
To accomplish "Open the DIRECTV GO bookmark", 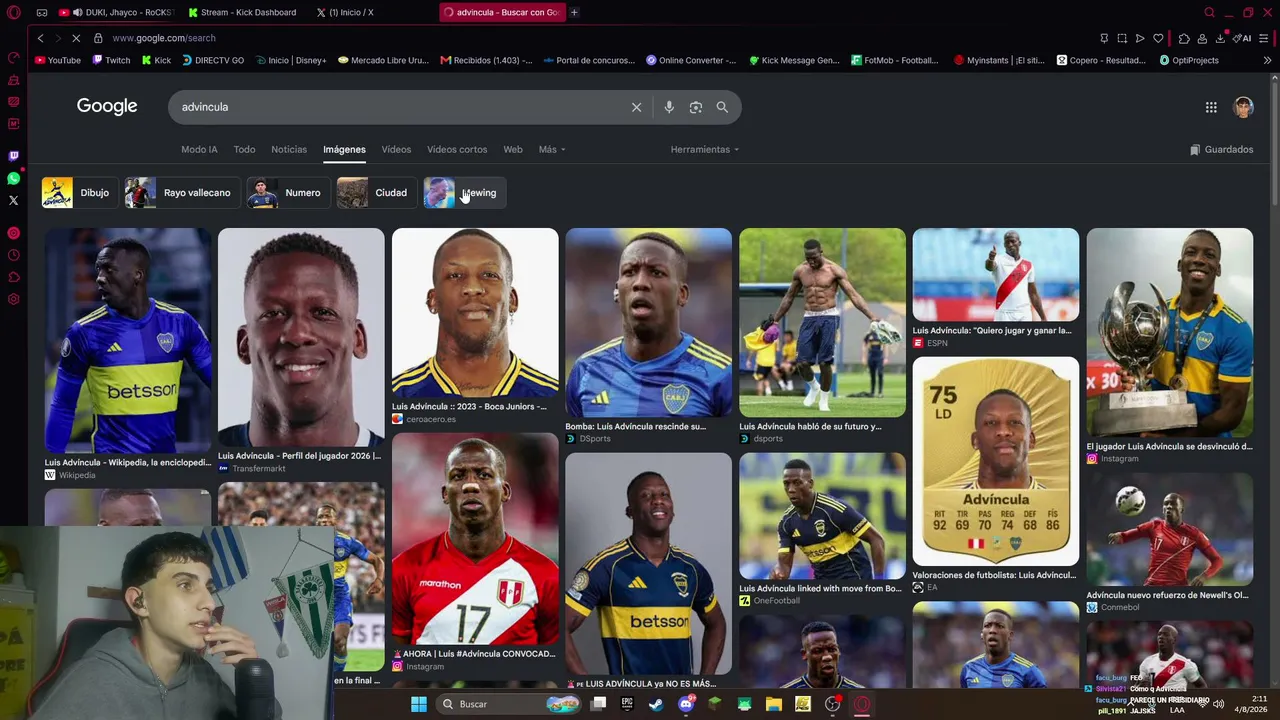I will (x=211, y=60).
